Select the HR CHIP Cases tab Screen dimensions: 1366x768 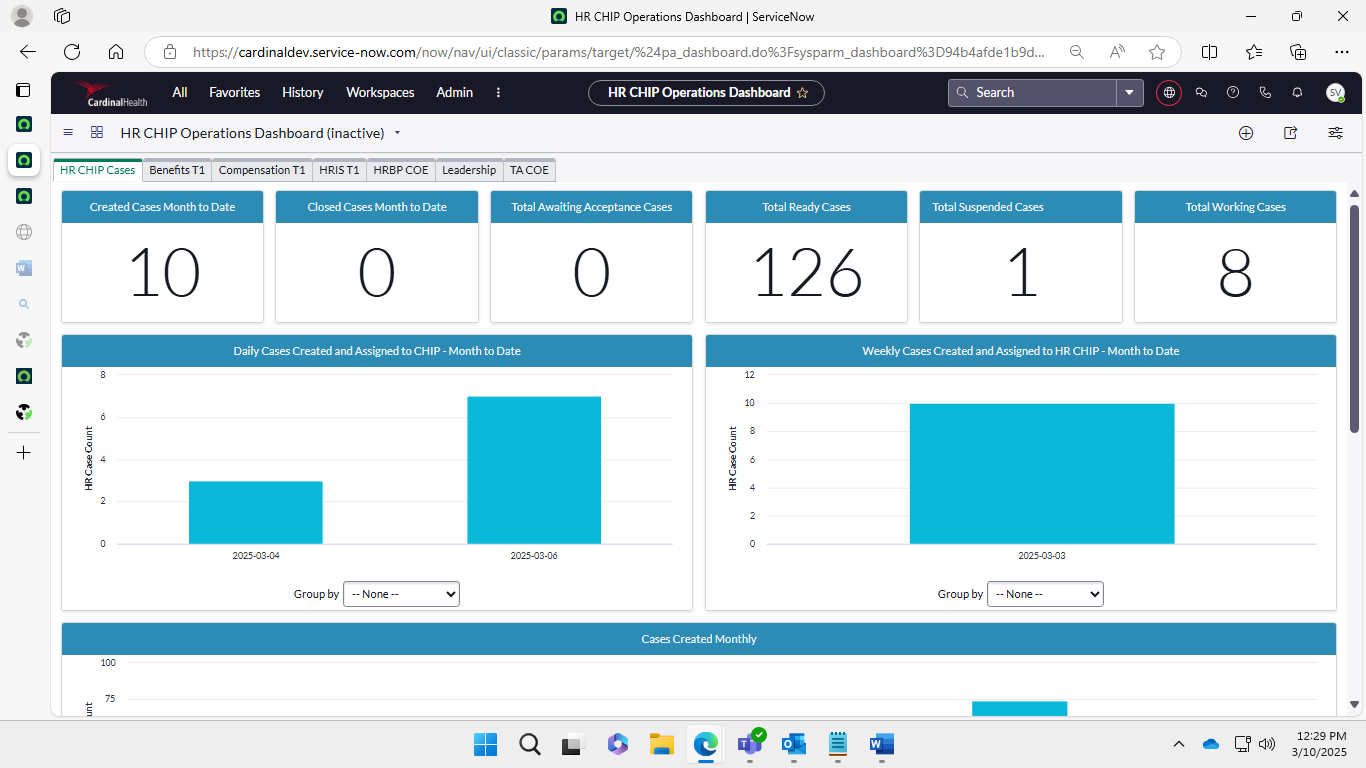(x=98, y=170)
